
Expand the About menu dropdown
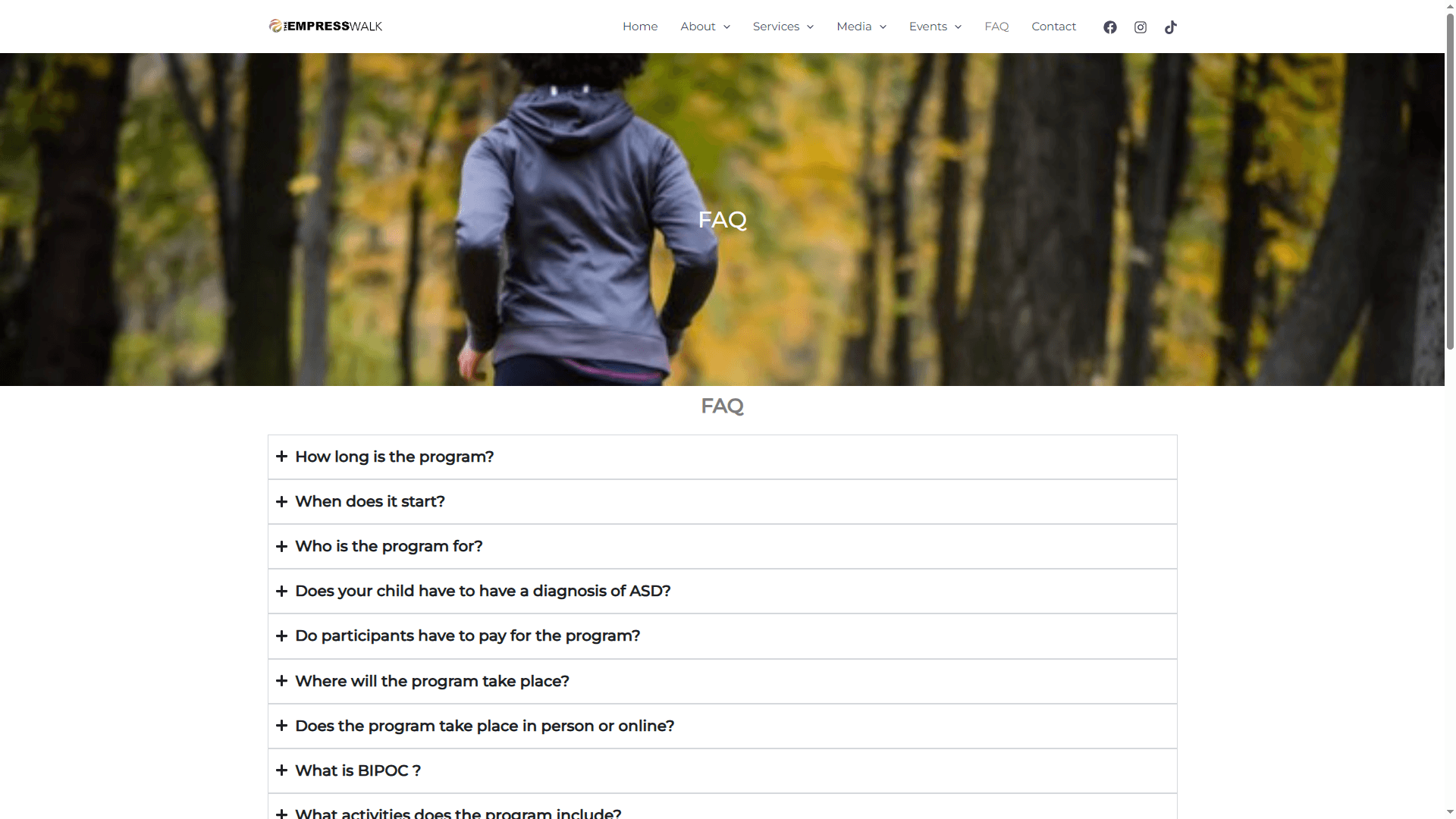[x=705, y=27]
